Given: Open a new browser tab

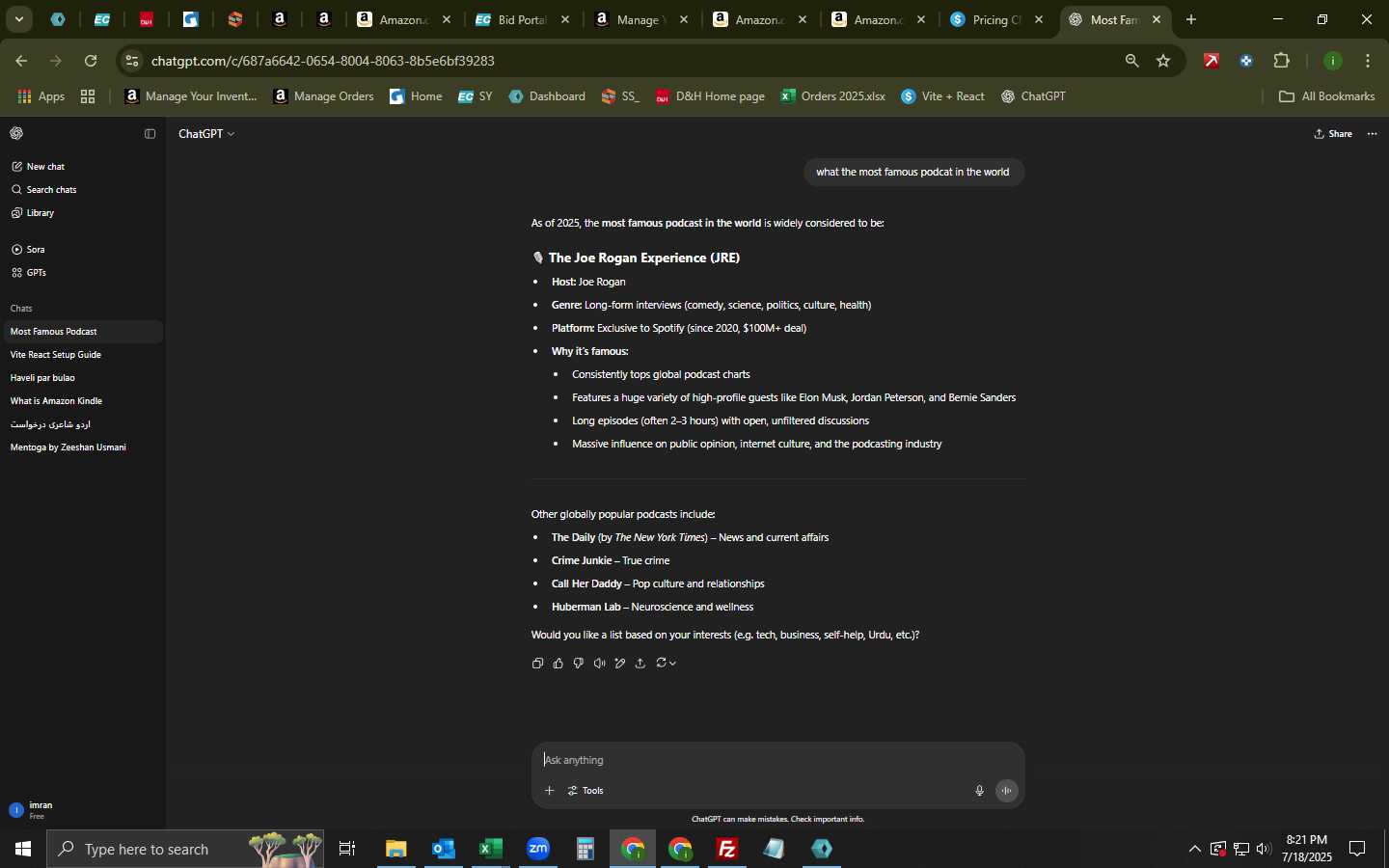Looking at the screenshot, I should click(x=1191, y=19).
